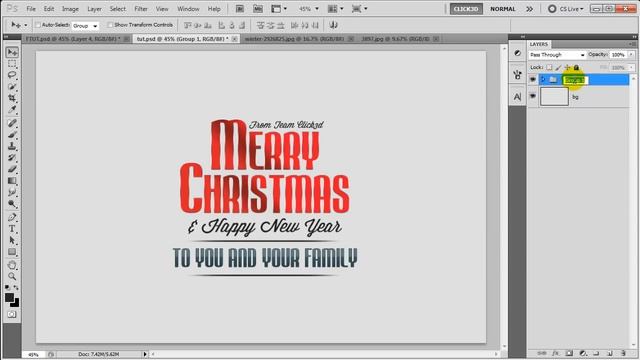Select the Crop tool
This screenshot has height=360, width=640.
pyautogui.click(x=12, y=98)
